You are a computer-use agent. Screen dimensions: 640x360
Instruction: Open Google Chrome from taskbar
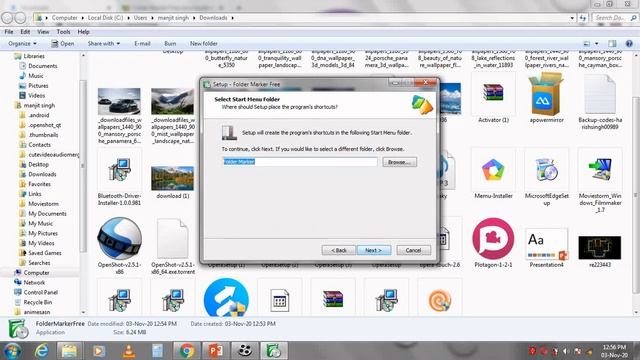pos(187,351)
